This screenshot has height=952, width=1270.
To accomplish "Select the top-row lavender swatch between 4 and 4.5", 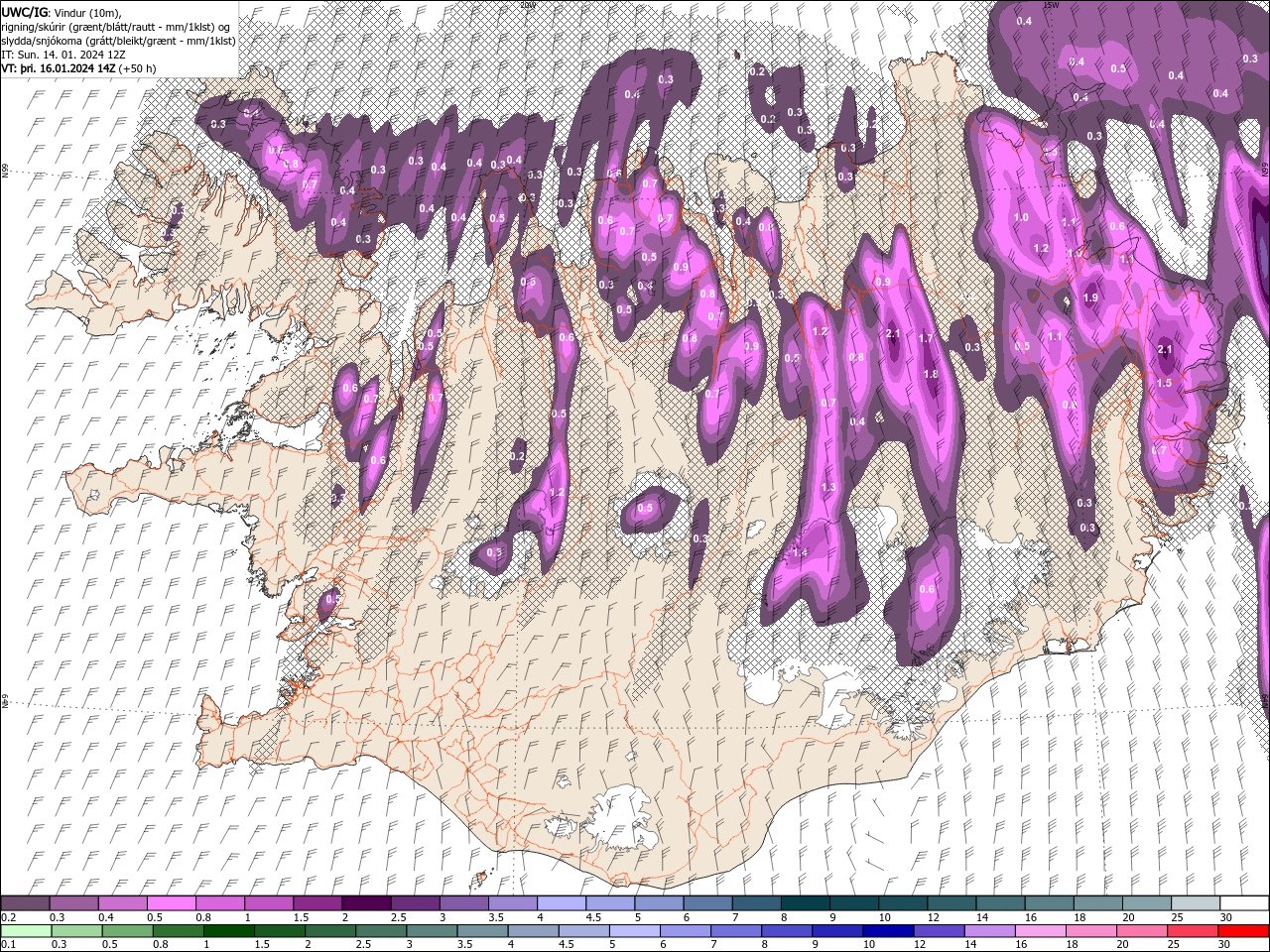I will (x=562, y=902).
